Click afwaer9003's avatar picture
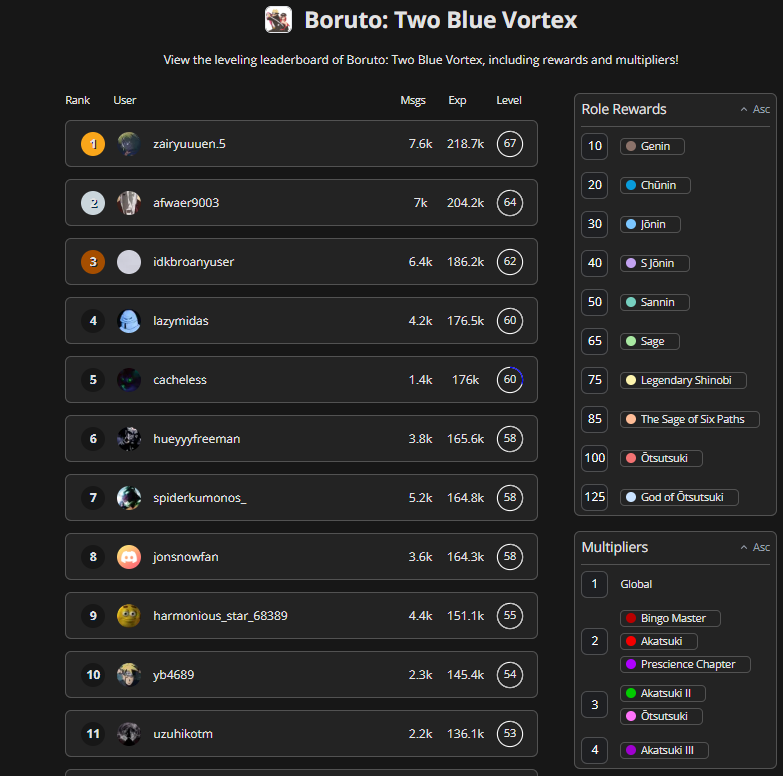The image size is (783, 776). pyautogui.click(x=129, y=203)
